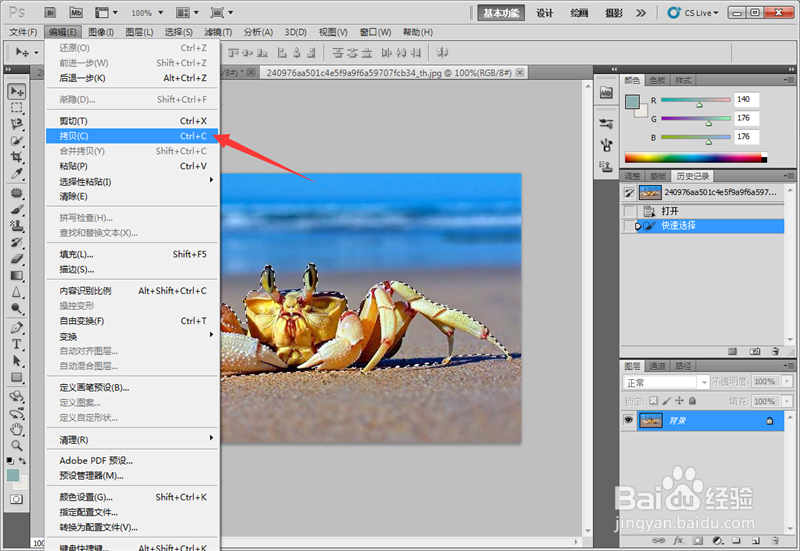Select the Rectangular Marquee tool
The width and height of the screenshot is (800, 551).
click(x=17, y=108)
